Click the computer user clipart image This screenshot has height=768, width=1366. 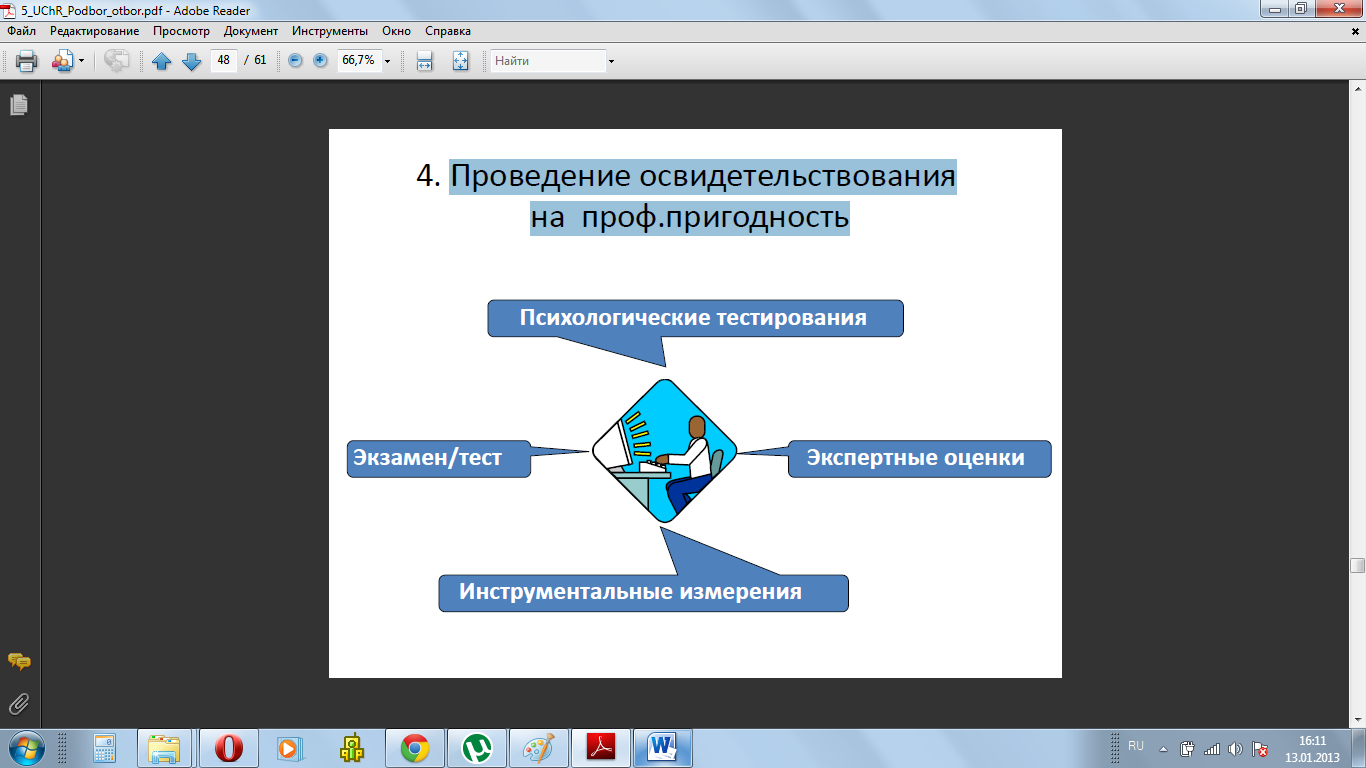point(664,451)
